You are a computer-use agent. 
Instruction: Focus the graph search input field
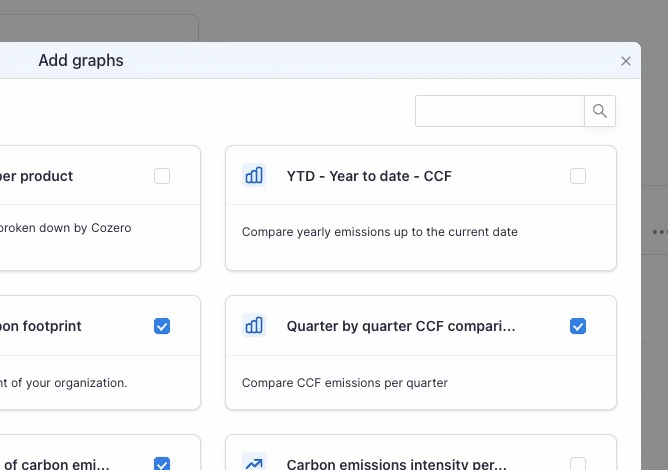tap(499, 111)
